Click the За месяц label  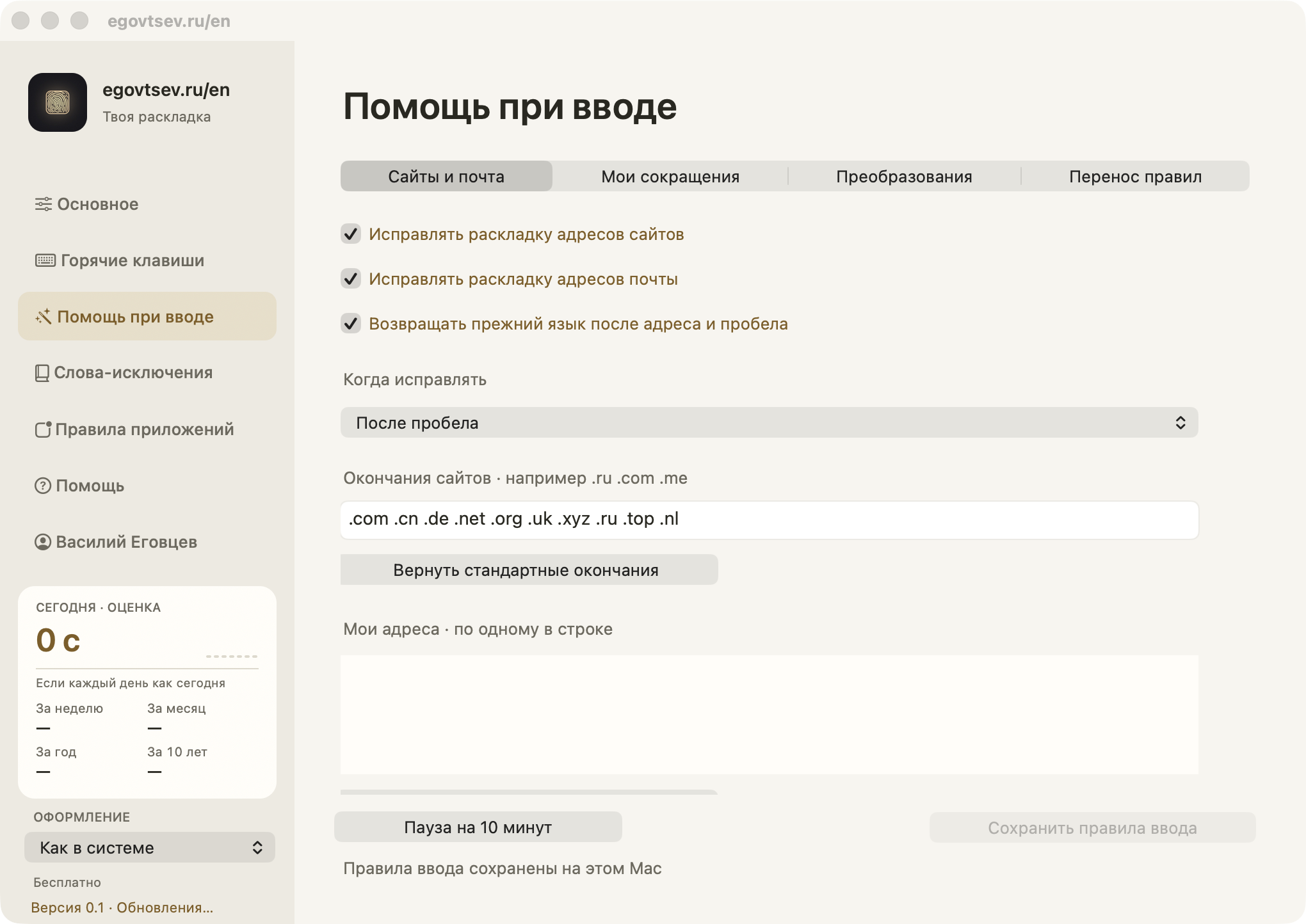tap(177, 708)
